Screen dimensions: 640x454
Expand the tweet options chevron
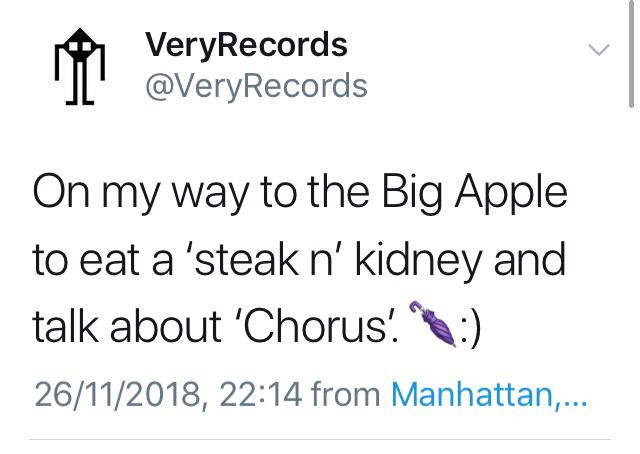click(x=597, y=49)
